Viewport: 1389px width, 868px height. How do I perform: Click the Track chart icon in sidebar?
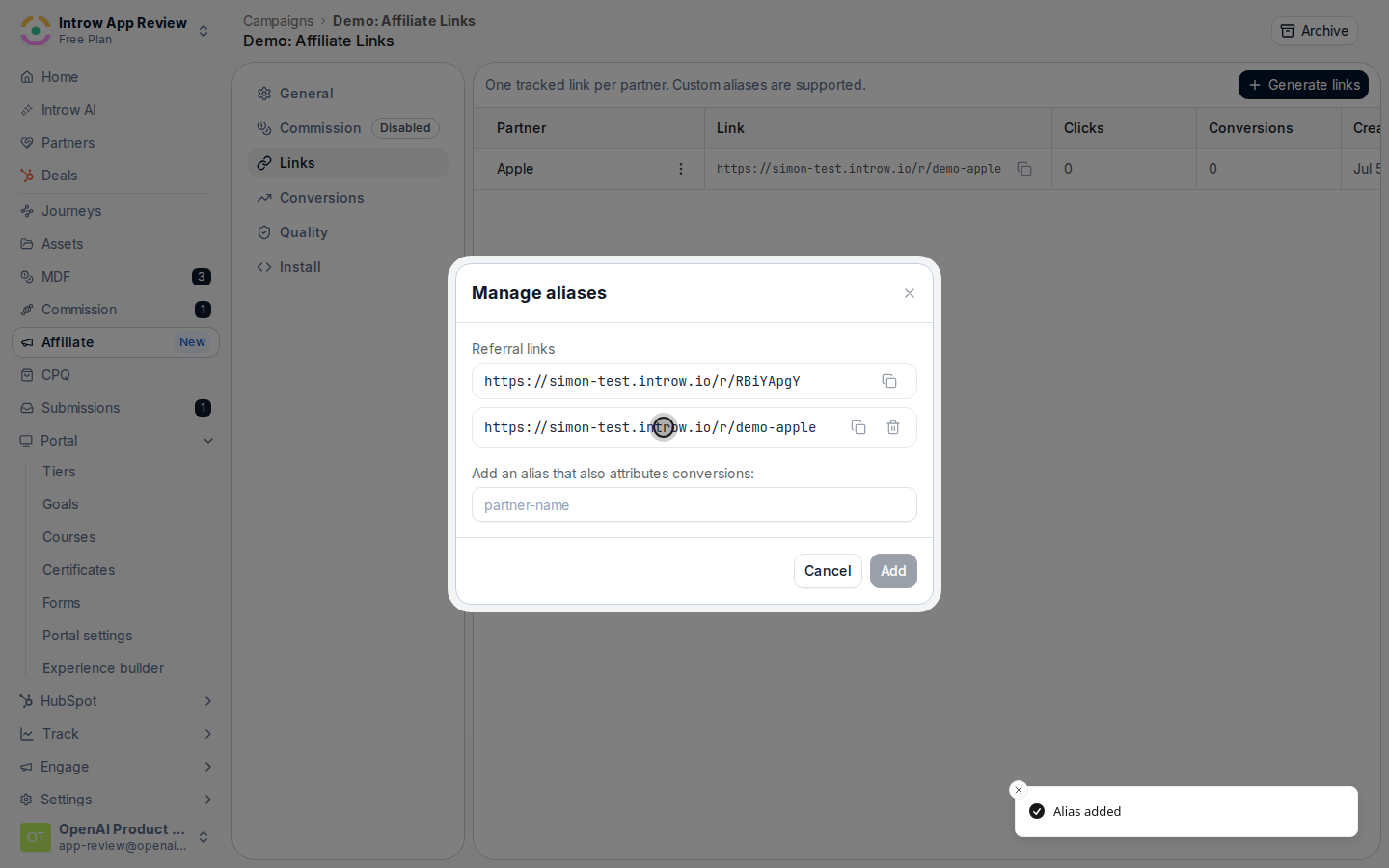[x=27, y=734]
